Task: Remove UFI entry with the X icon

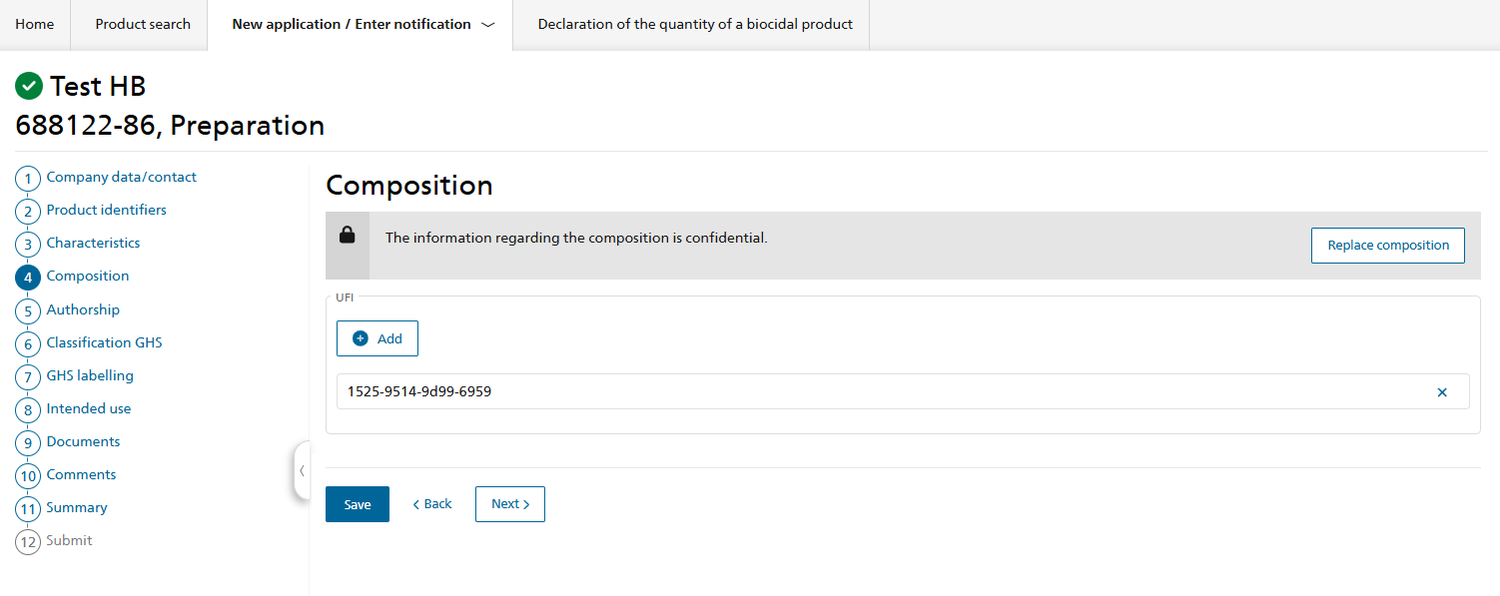Action: (1442, 392)
